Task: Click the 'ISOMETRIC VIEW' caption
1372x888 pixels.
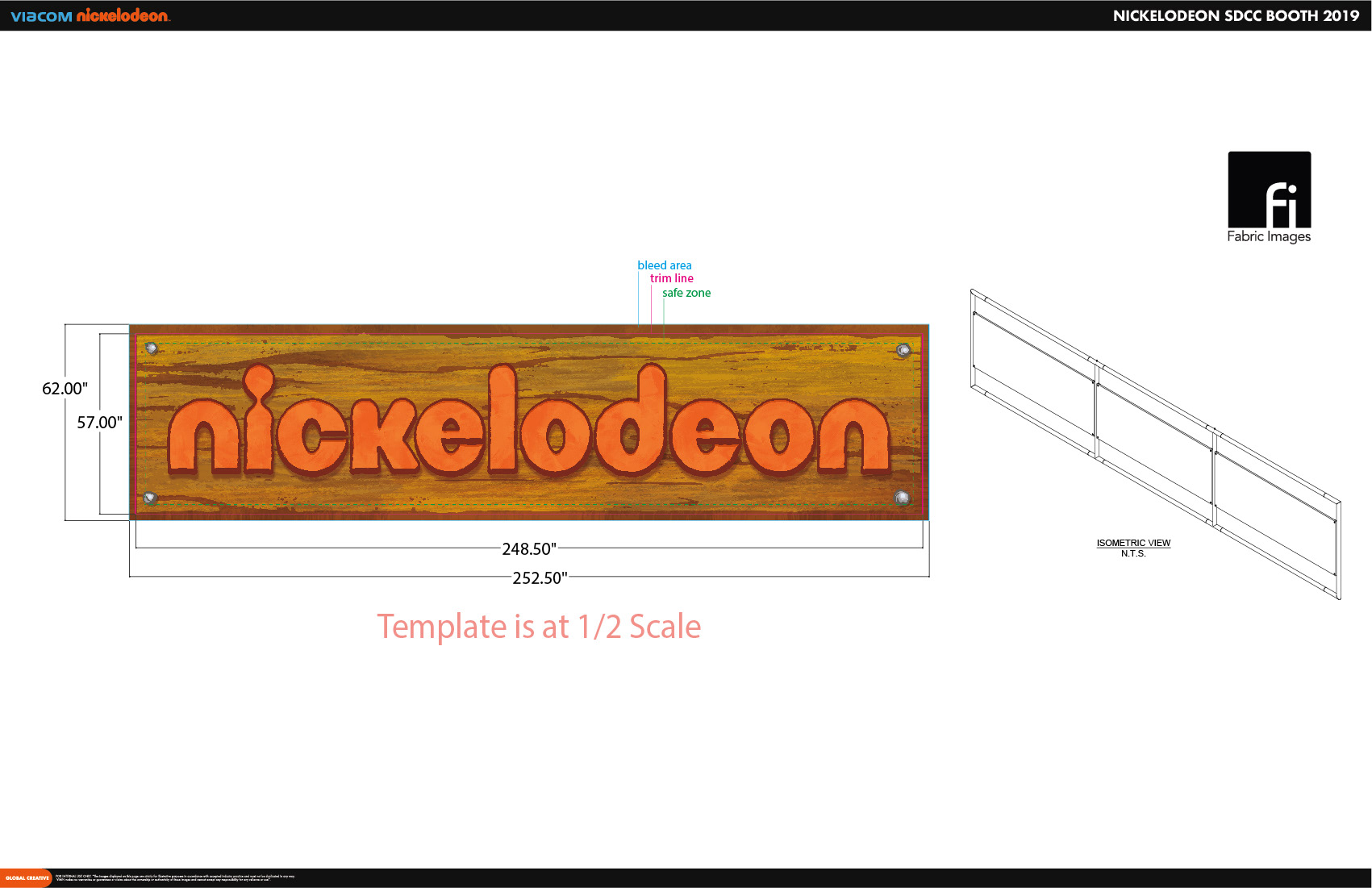Action: pos(1133,543)
